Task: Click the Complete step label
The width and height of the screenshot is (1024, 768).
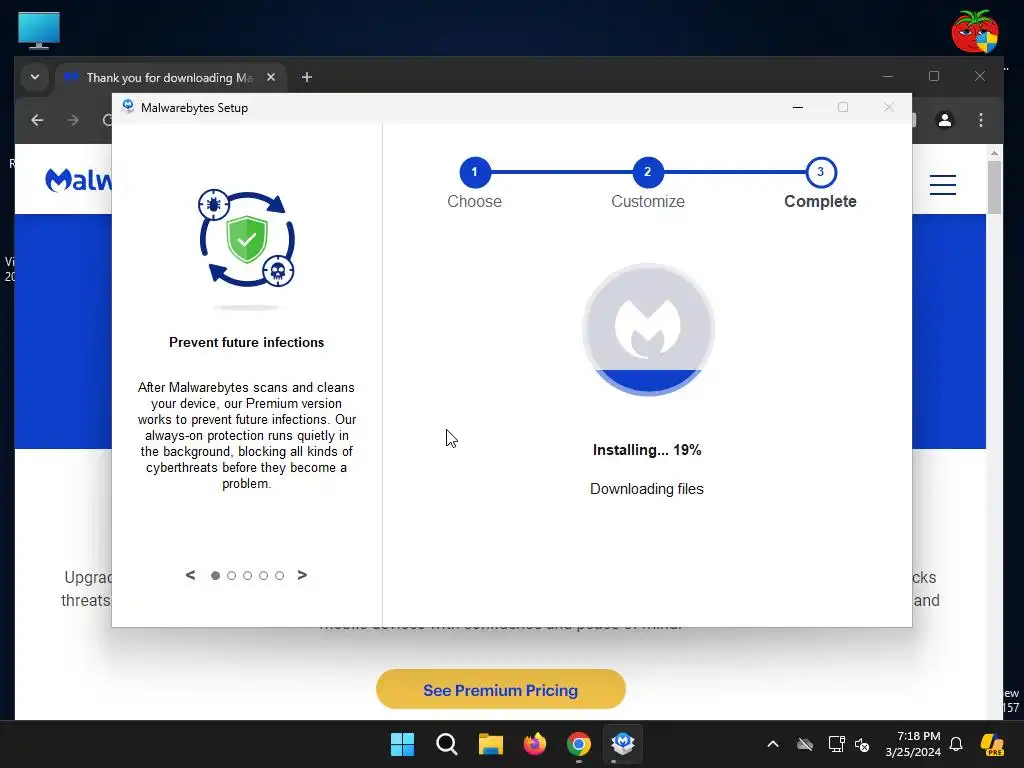Action: click(820, 201)
